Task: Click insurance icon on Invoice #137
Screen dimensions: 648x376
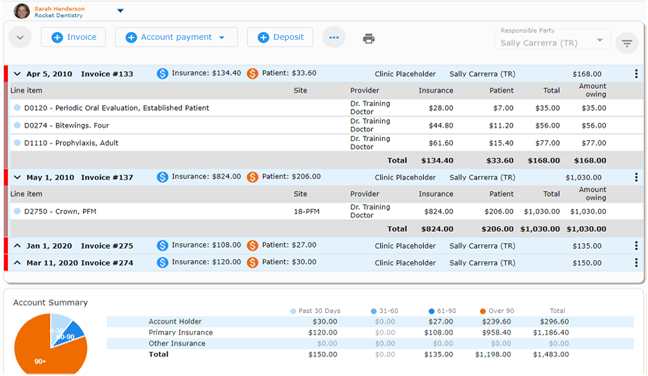Action: [x=162, y=177]
